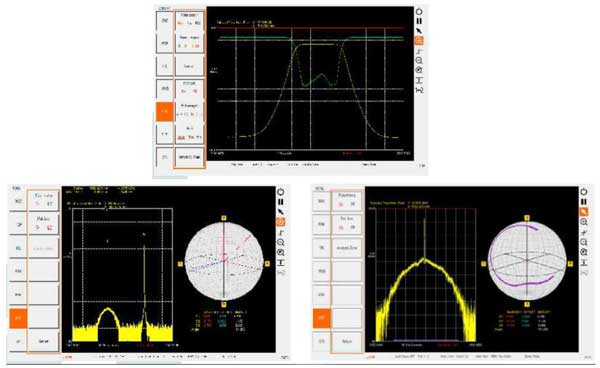The height and width of the screenshot is (368, 600).
Task: Select the orange highlighted left-side tab in the dotted-trace panel
Action: pos(18,318)
